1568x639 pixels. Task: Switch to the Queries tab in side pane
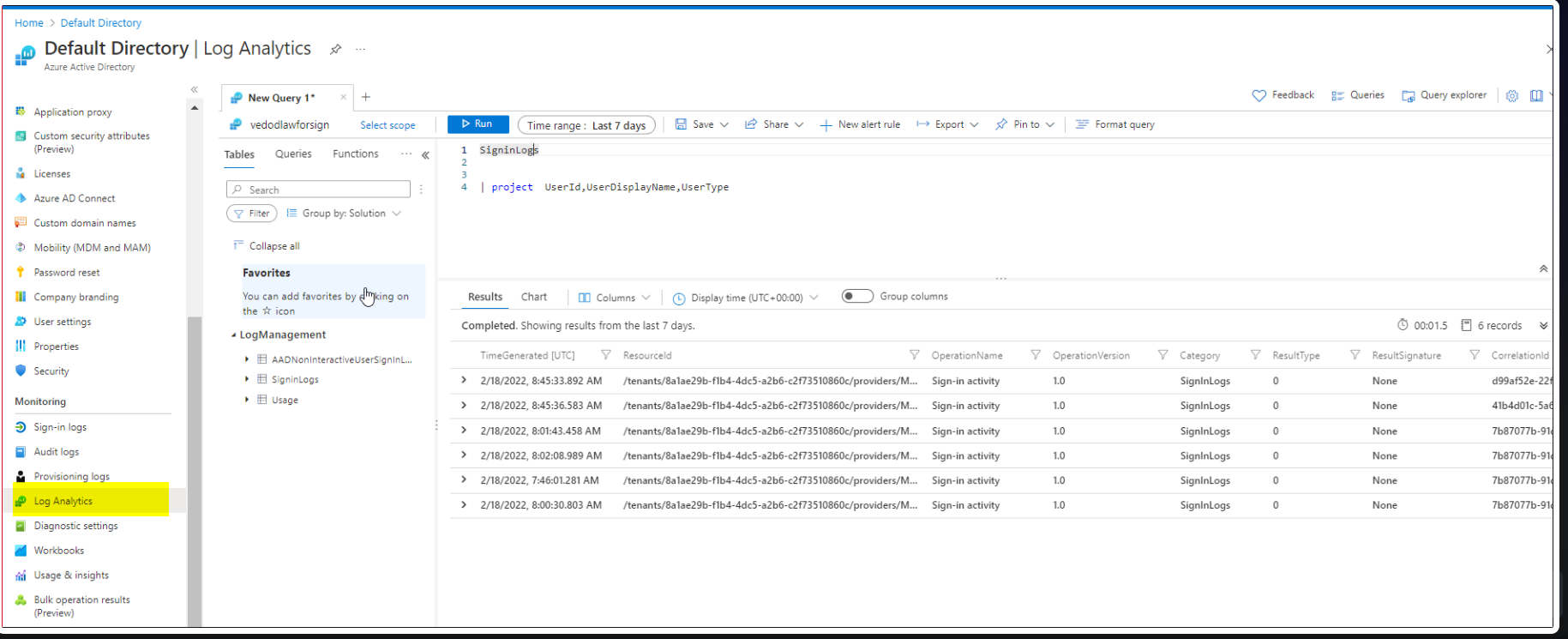tap(293, 154)
